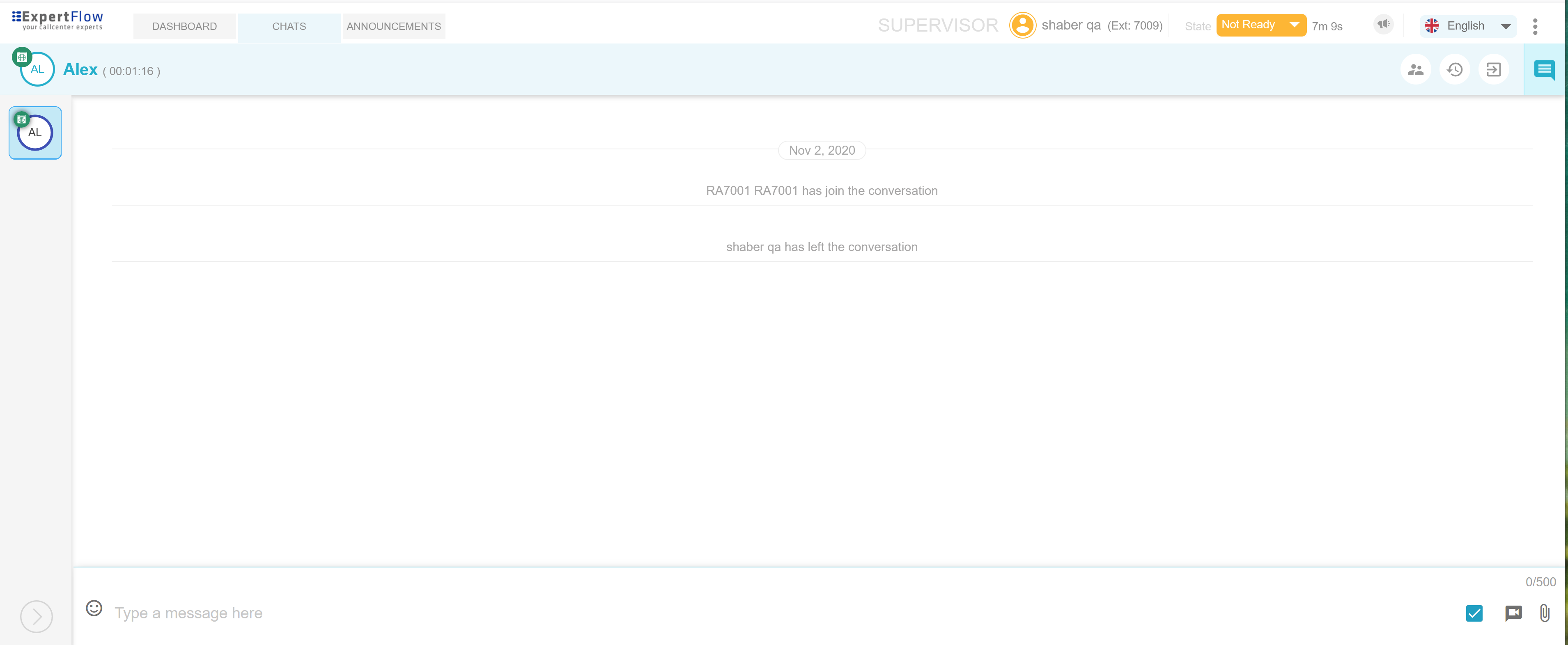This screenshot has width=1568, height=645.
Task: Open the emoji picker smiley
Action: 94,608
